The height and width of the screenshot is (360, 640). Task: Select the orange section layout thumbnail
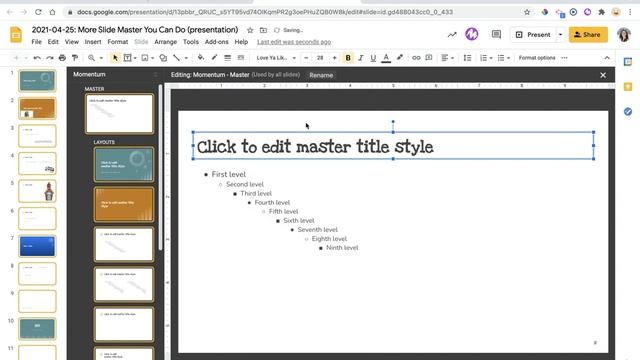pos(124,204)
